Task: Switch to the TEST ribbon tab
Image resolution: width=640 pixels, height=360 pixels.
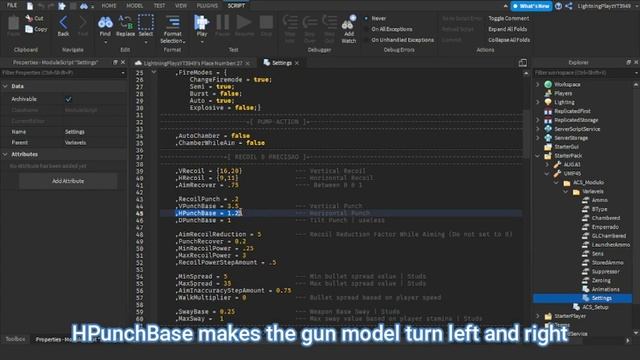Action: pos(159,6)
